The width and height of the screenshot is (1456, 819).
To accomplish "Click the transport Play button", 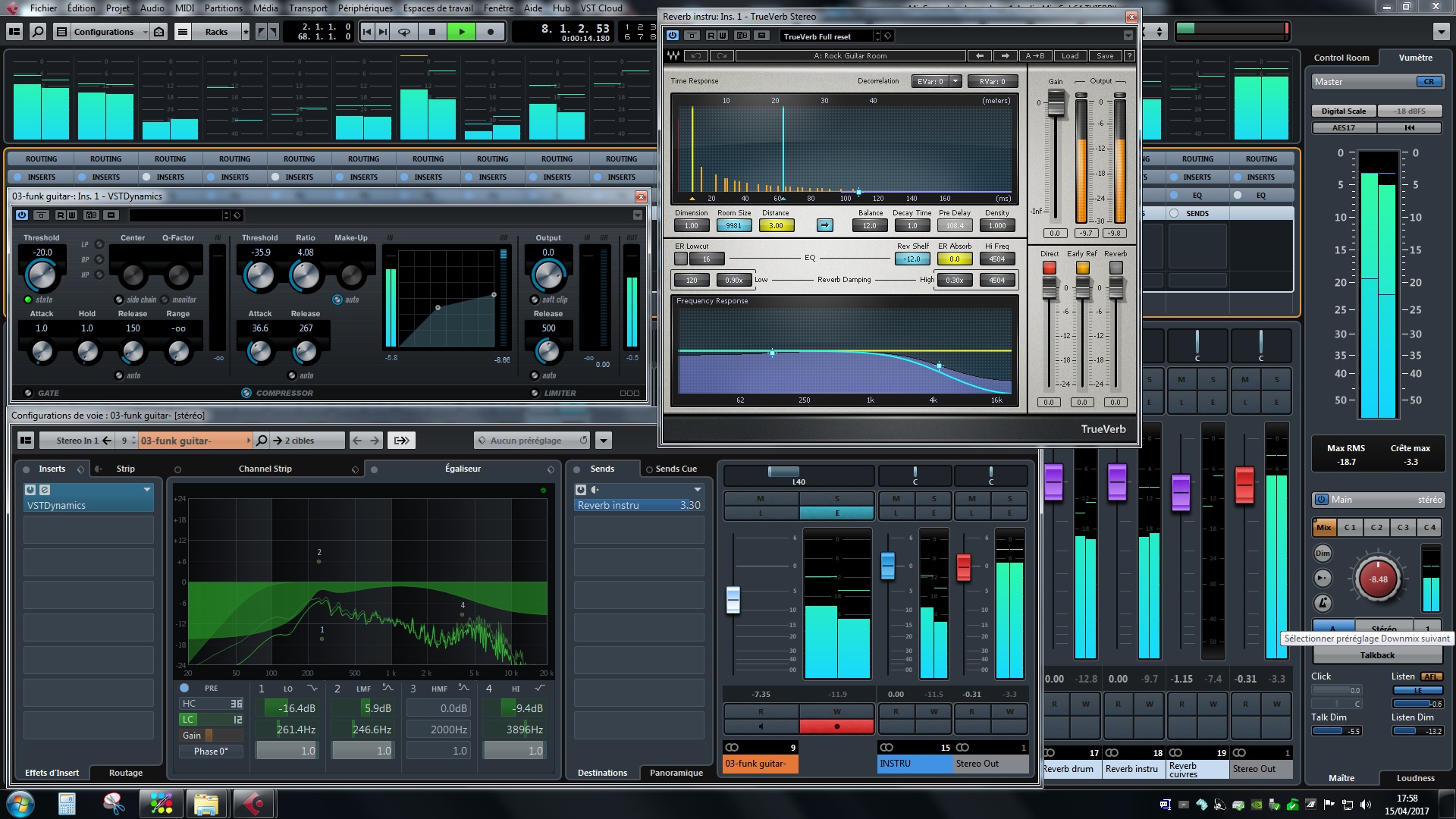I will pyautogui.click(x=460, y=32).
